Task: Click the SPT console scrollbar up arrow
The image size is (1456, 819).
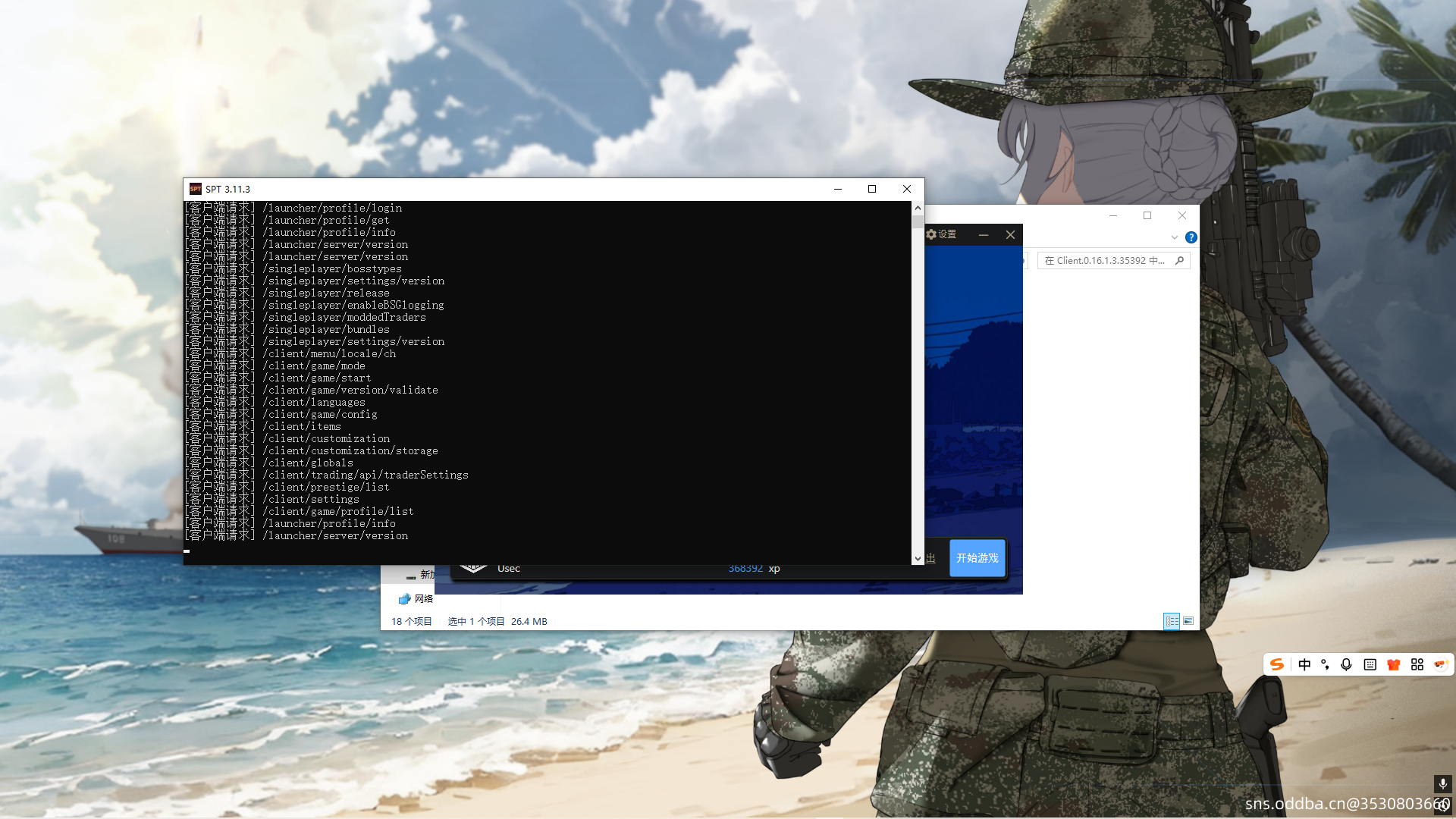Action: pyautogui.click(x=918, y=208)
